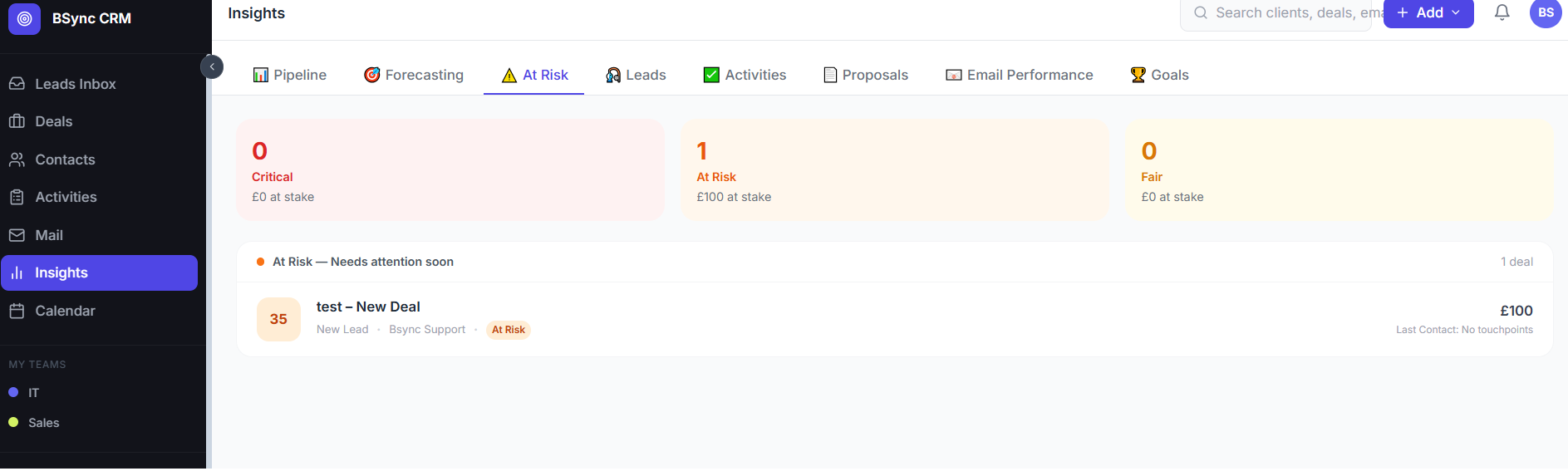This screenshot has height=476, width=1568.
Task: Click the BSync CRM logo icon
Action: pyautogui.click(x=24, y=18)
